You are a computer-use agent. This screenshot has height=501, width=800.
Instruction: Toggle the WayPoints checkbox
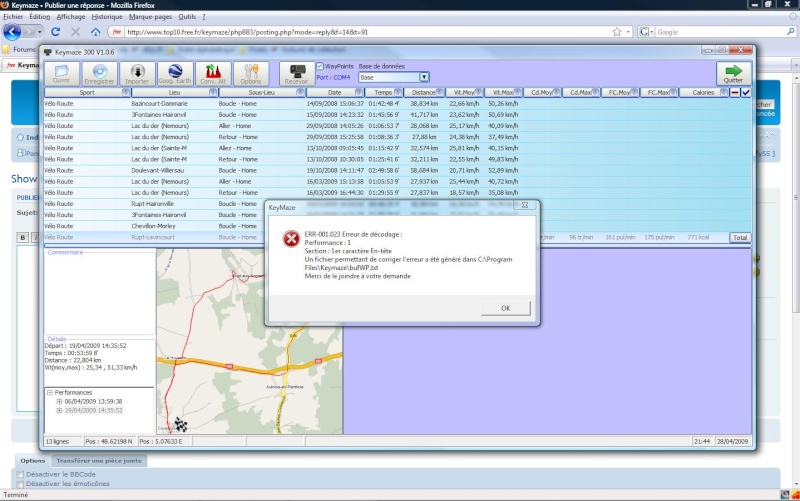click(320, 66)
